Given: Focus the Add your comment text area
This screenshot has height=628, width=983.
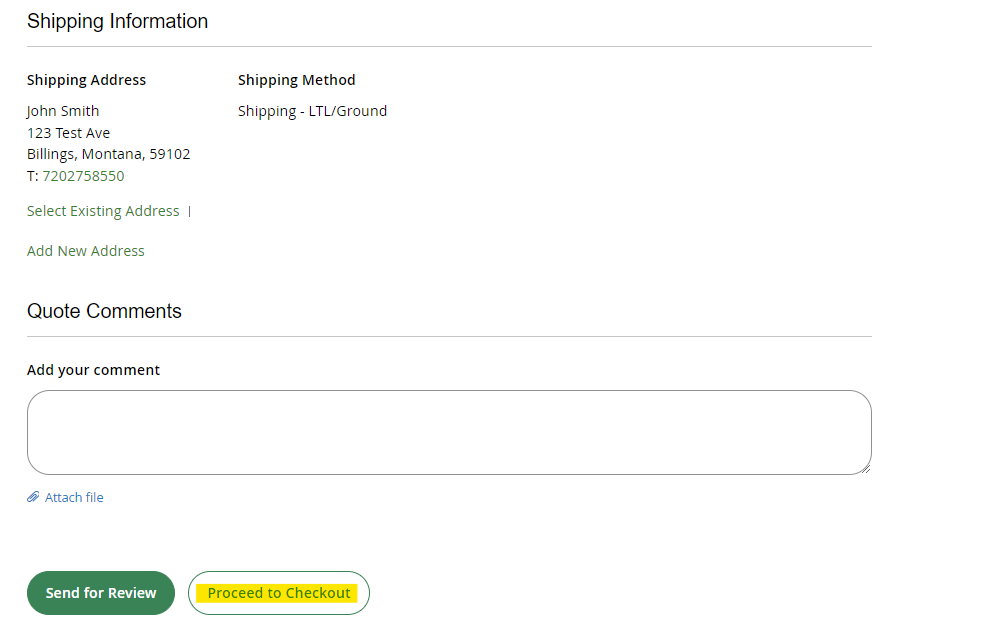Looking at the screenshot, I should [449, 432].
